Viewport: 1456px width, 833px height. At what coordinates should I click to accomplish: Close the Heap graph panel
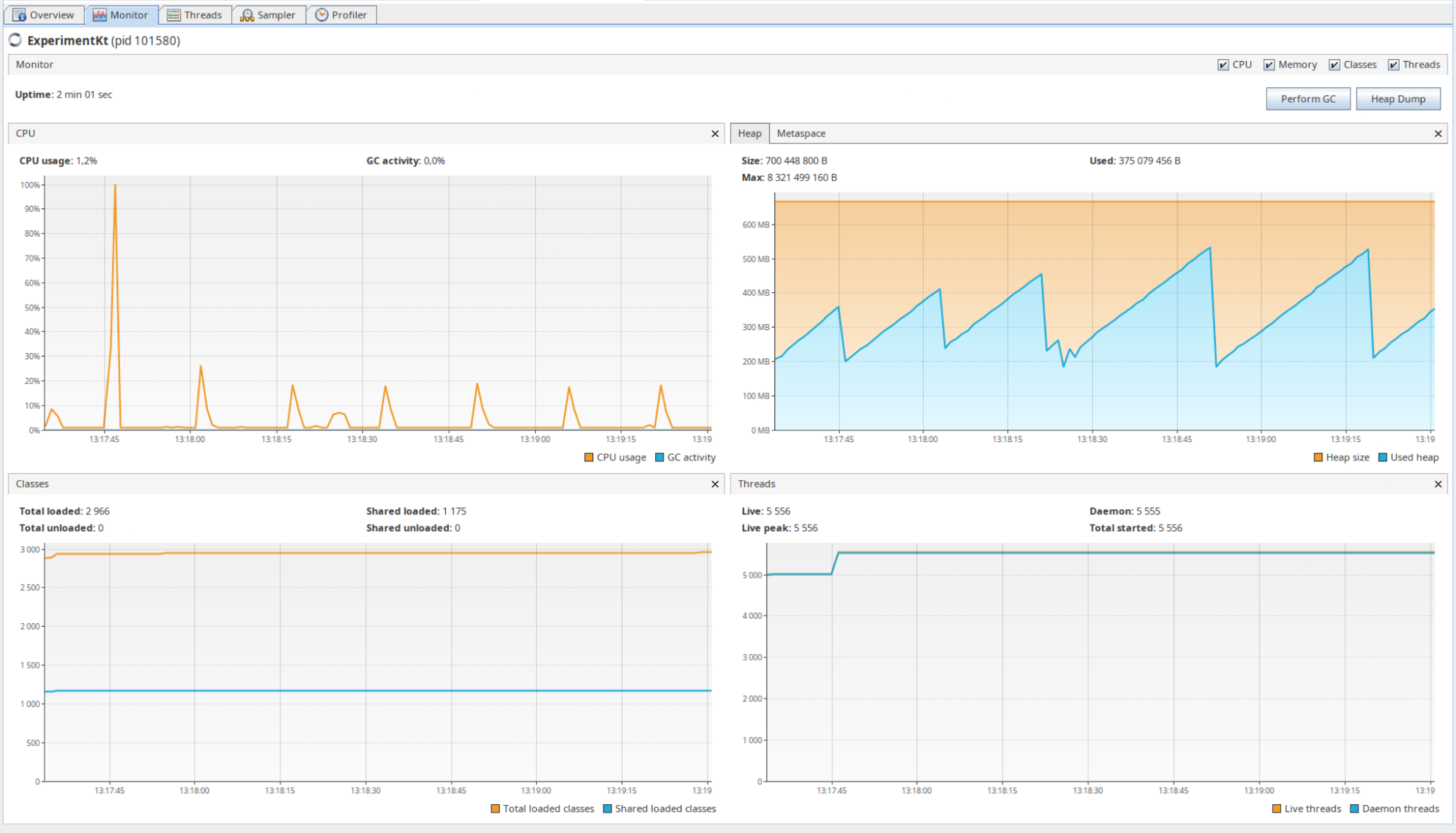[1438, 134]
